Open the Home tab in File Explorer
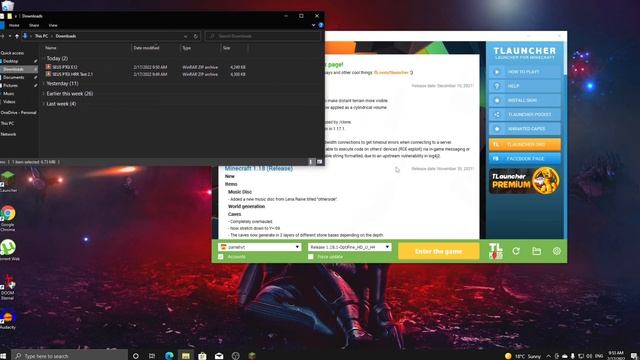640x360 pixels. [14, 25]
